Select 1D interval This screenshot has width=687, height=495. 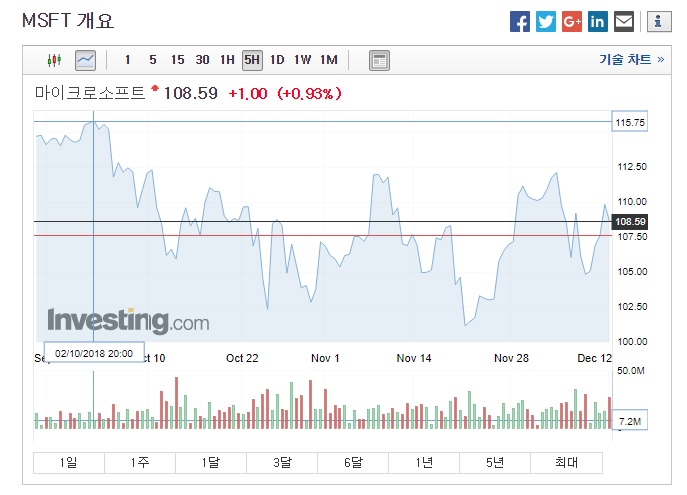[x=277, y=60]
